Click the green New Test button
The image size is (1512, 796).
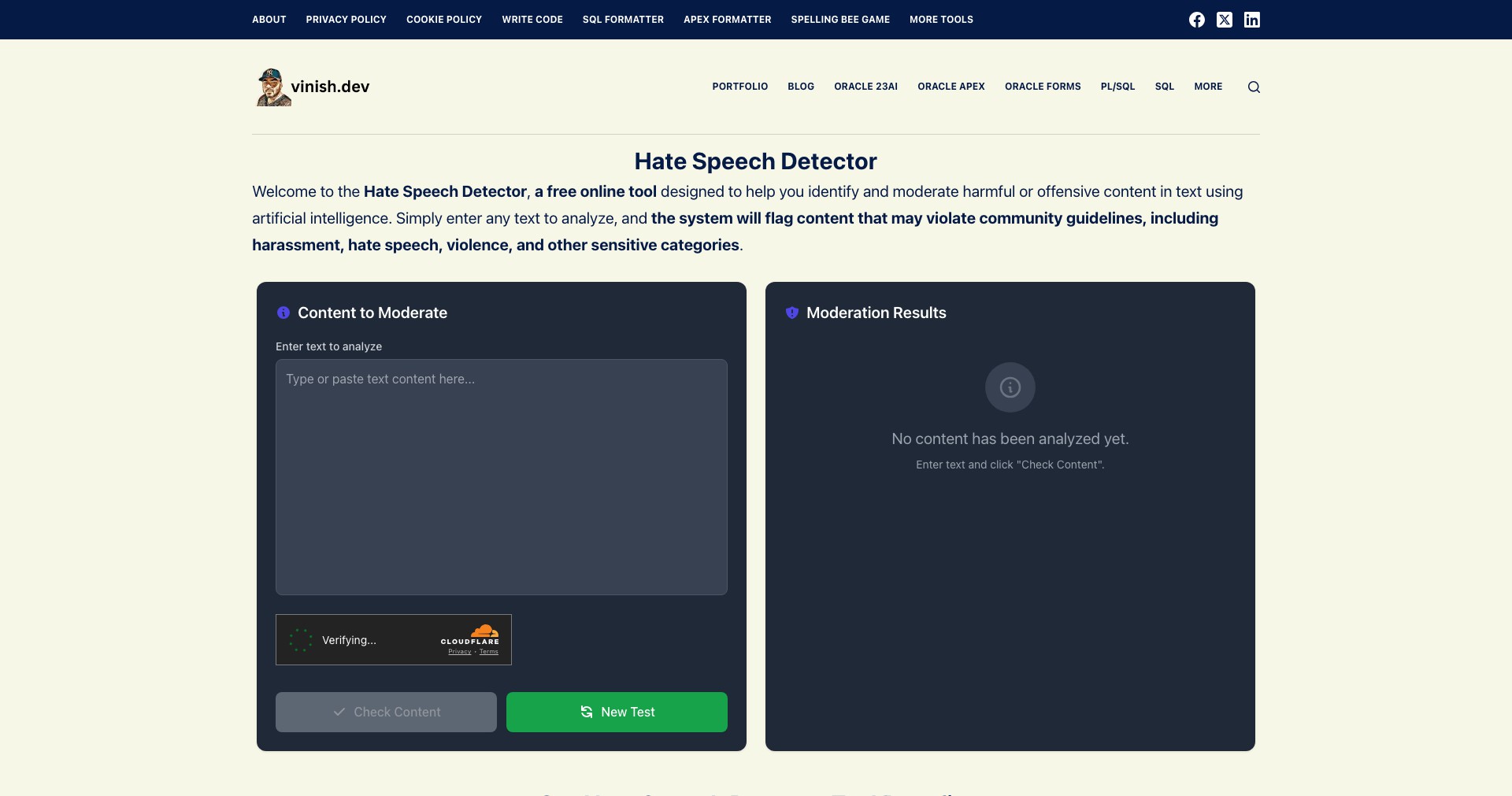[617, 712]
